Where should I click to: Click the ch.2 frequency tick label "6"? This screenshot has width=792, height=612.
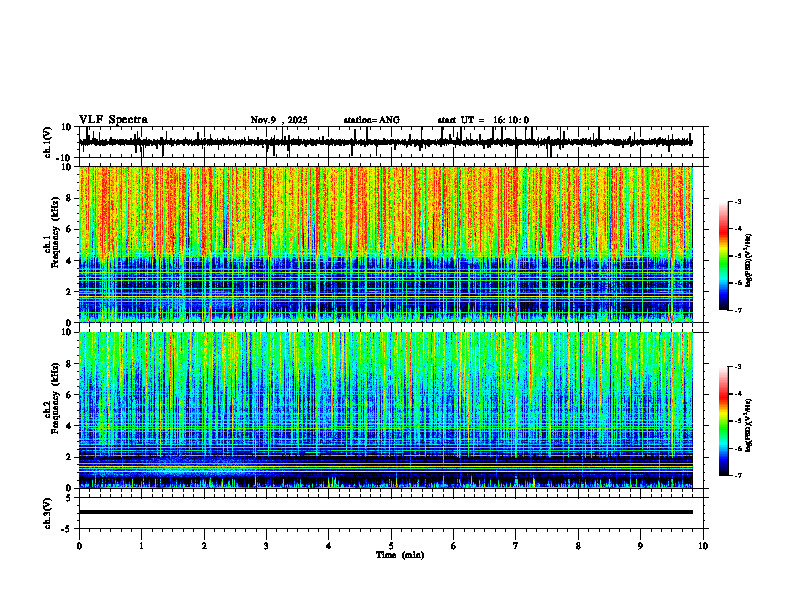pyautogui.click(x=69, y=395)
